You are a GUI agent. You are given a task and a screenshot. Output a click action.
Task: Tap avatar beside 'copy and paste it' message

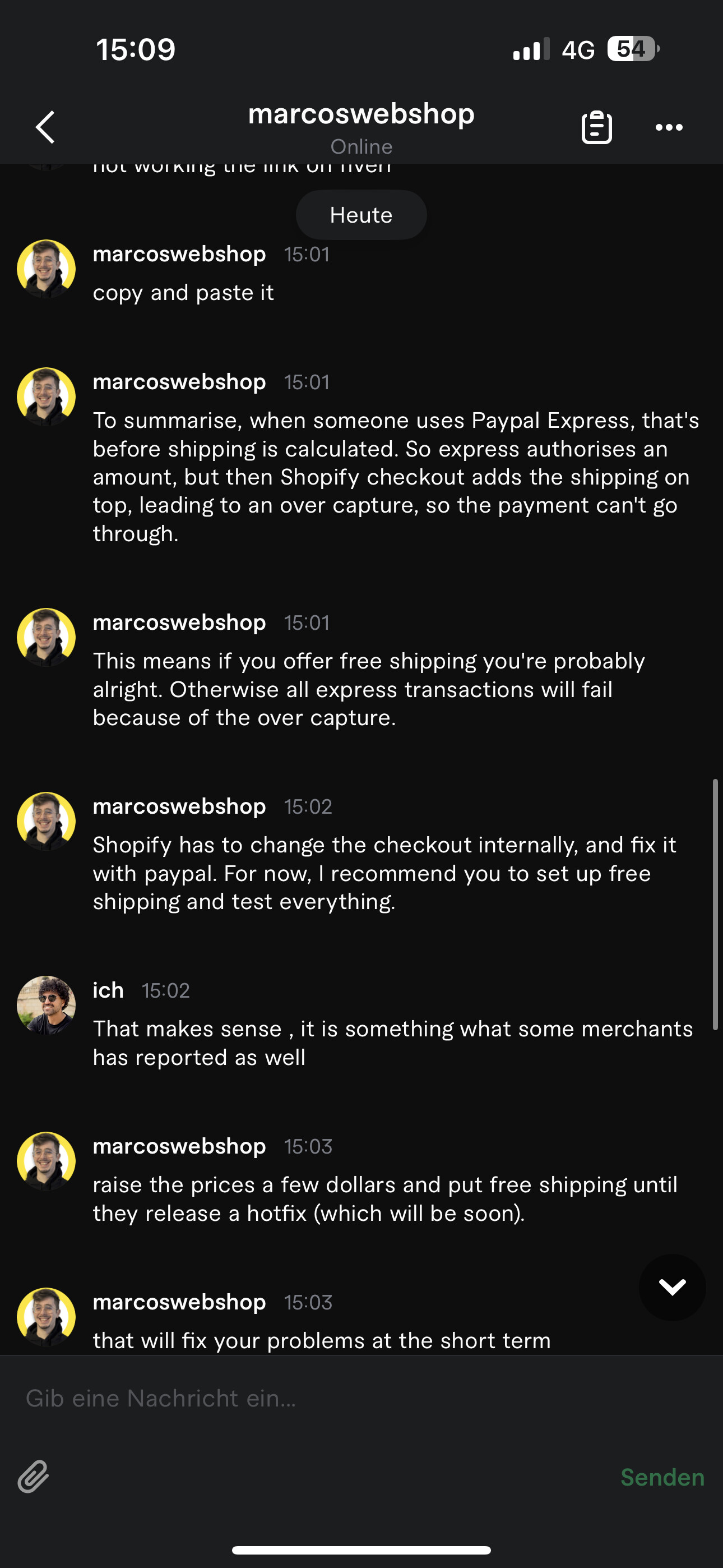tap(47, 269)
